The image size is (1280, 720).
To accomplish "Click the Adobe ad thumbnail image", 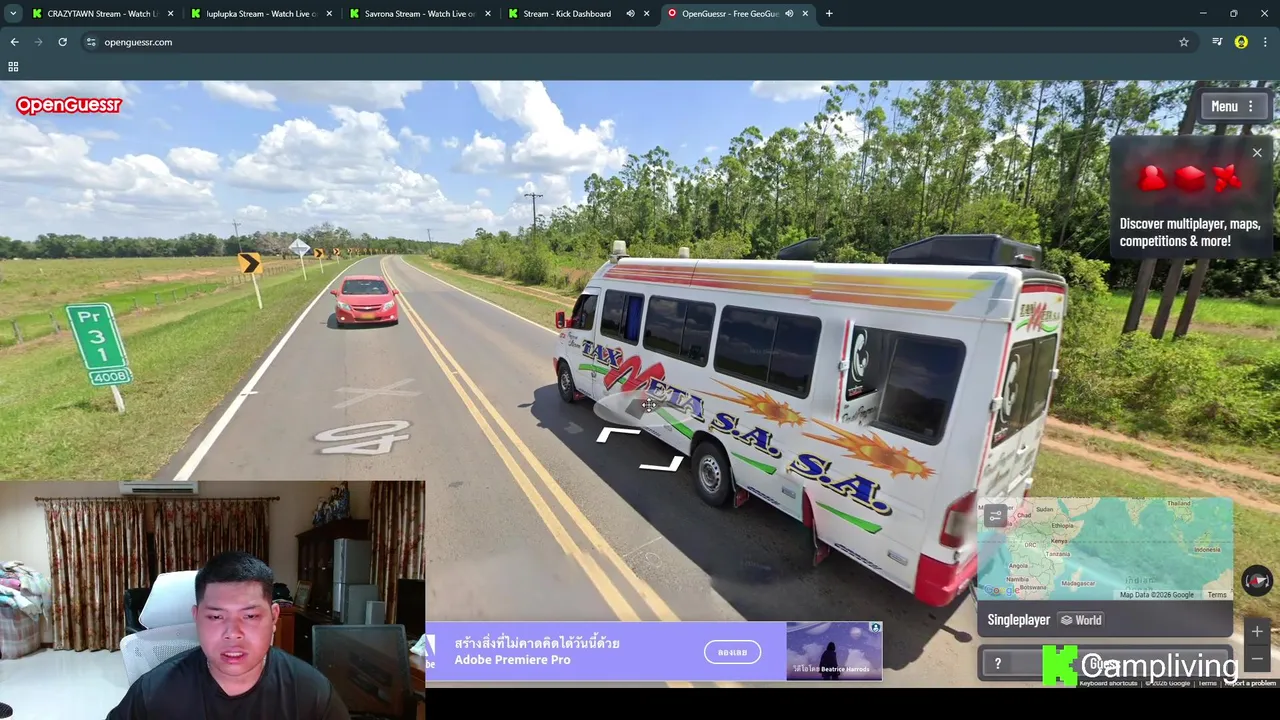I will tap(833, 651).
